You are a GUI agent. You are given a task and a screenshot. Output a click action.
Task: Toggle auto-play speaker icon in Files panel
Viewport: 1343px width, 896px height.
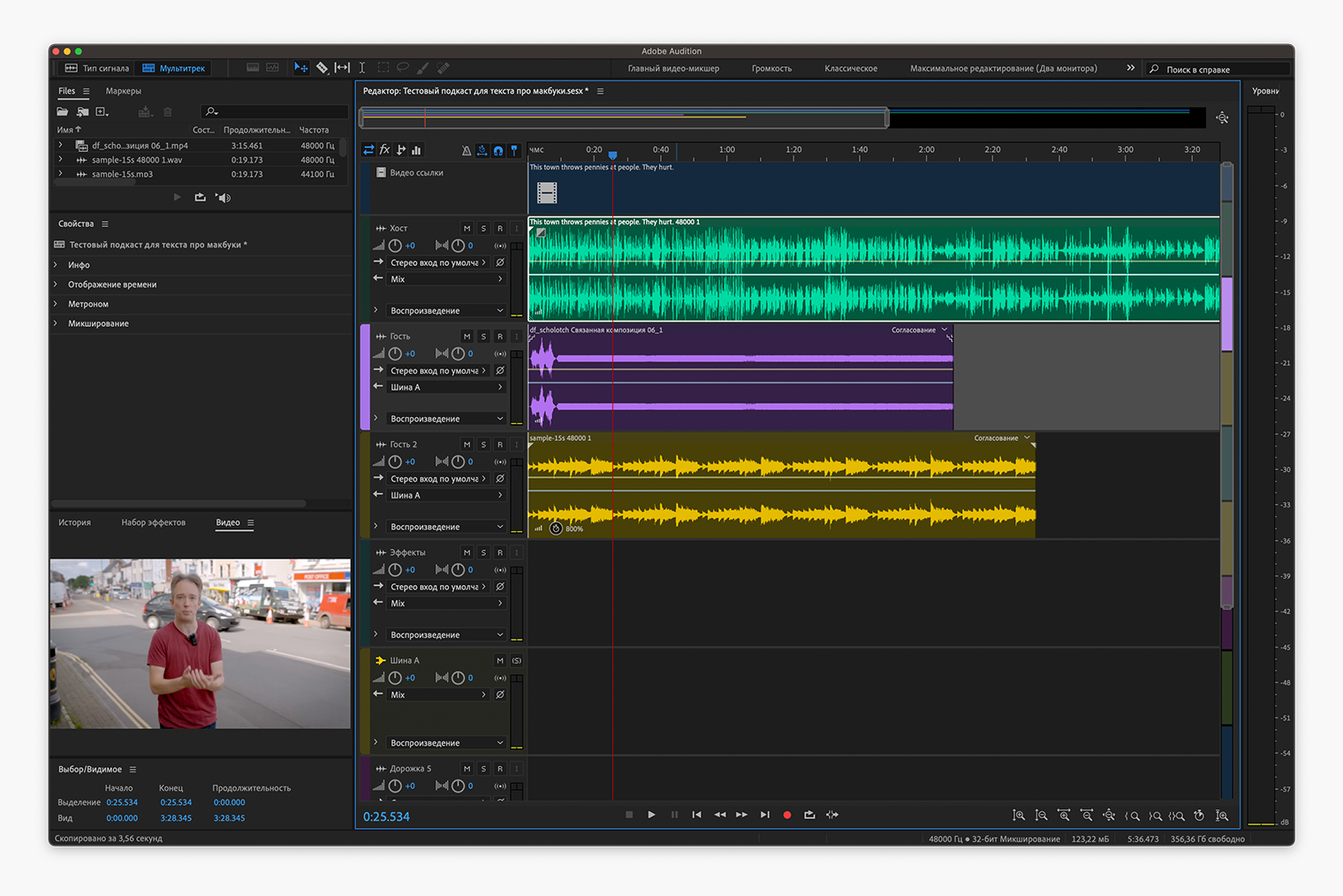pyautogui.click(x=224, y=197)
